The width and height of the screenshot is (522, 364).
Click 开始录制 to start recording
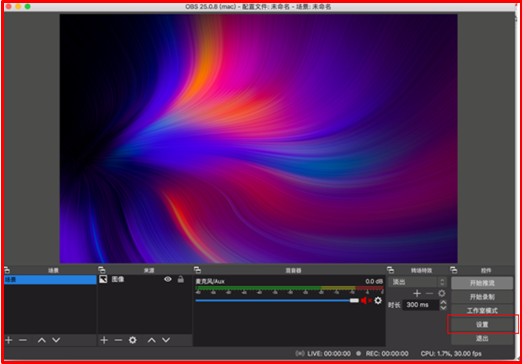coord(482,297)
